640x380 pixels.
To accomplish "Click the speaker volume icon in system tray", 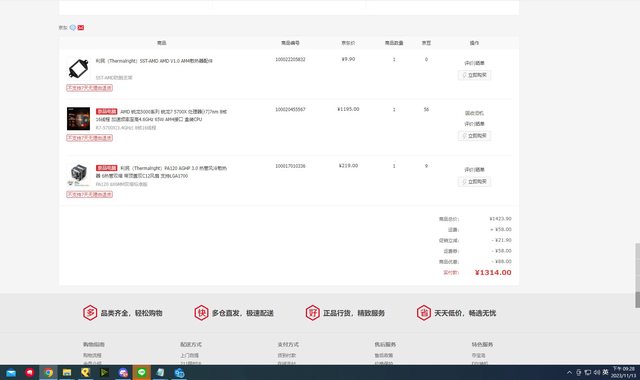I will 596,372.
